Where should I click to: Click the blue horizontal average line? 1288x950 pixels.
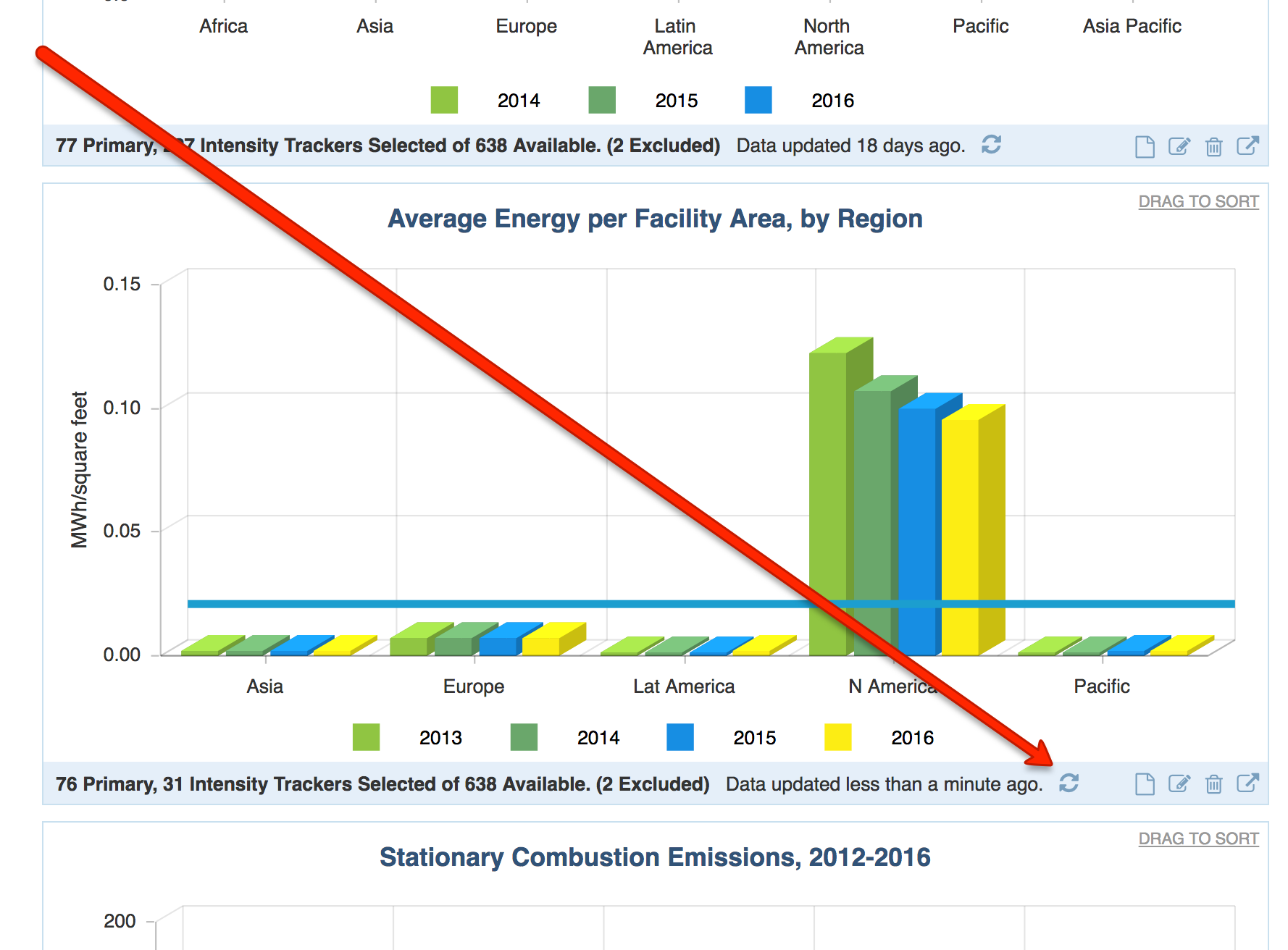507,603
